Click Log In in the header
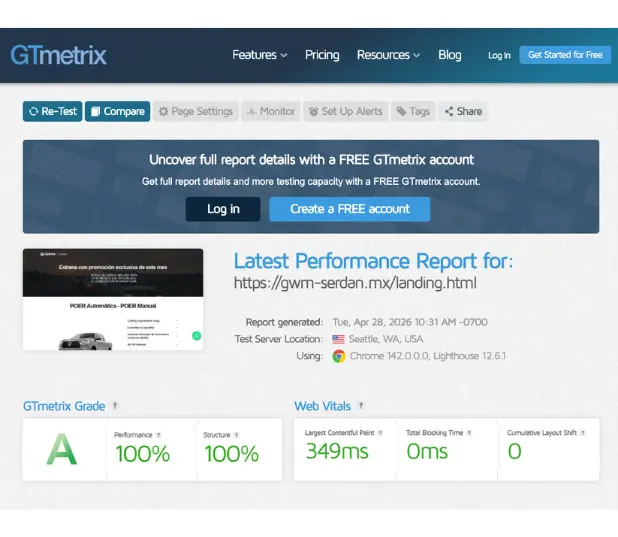The height and width of the screenshot is (537, 618). coord(499,55)
